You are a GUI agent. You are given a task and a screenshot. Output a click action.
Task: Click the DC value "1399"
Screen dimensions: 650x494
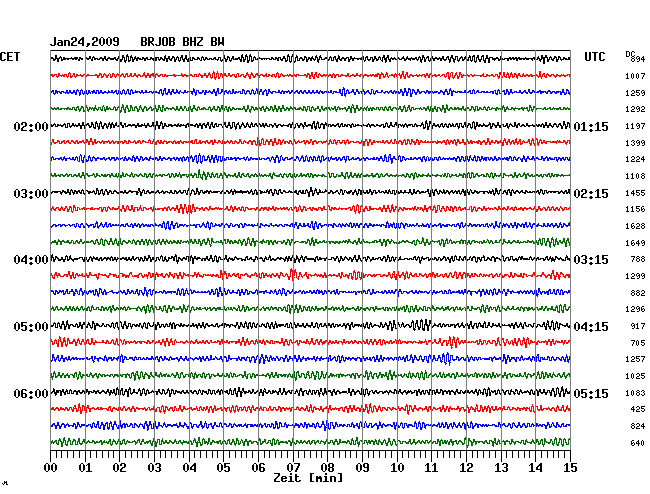tap(635, 143)
